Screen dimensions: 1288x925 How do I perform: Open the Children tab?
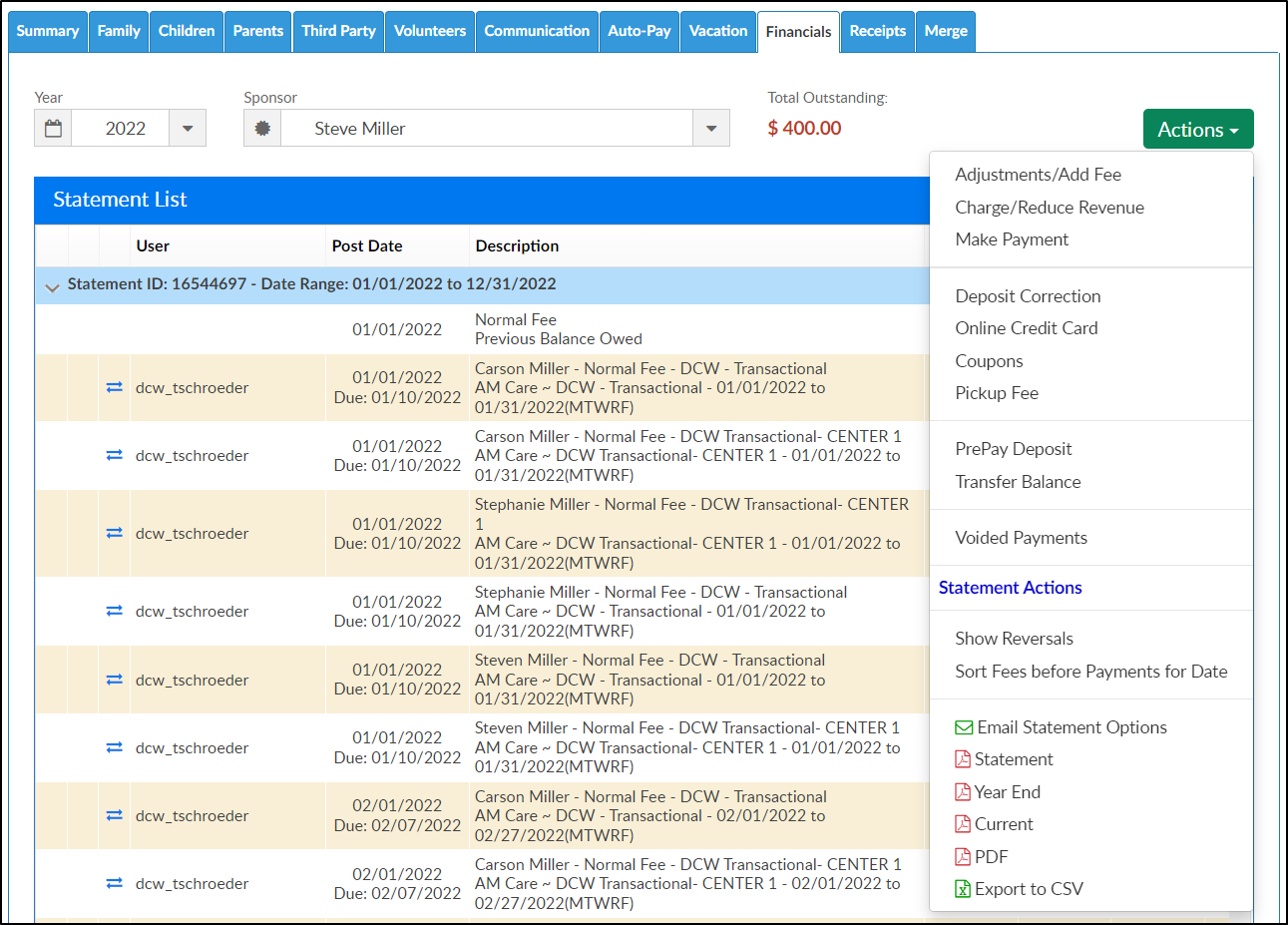tap(187, 31)
